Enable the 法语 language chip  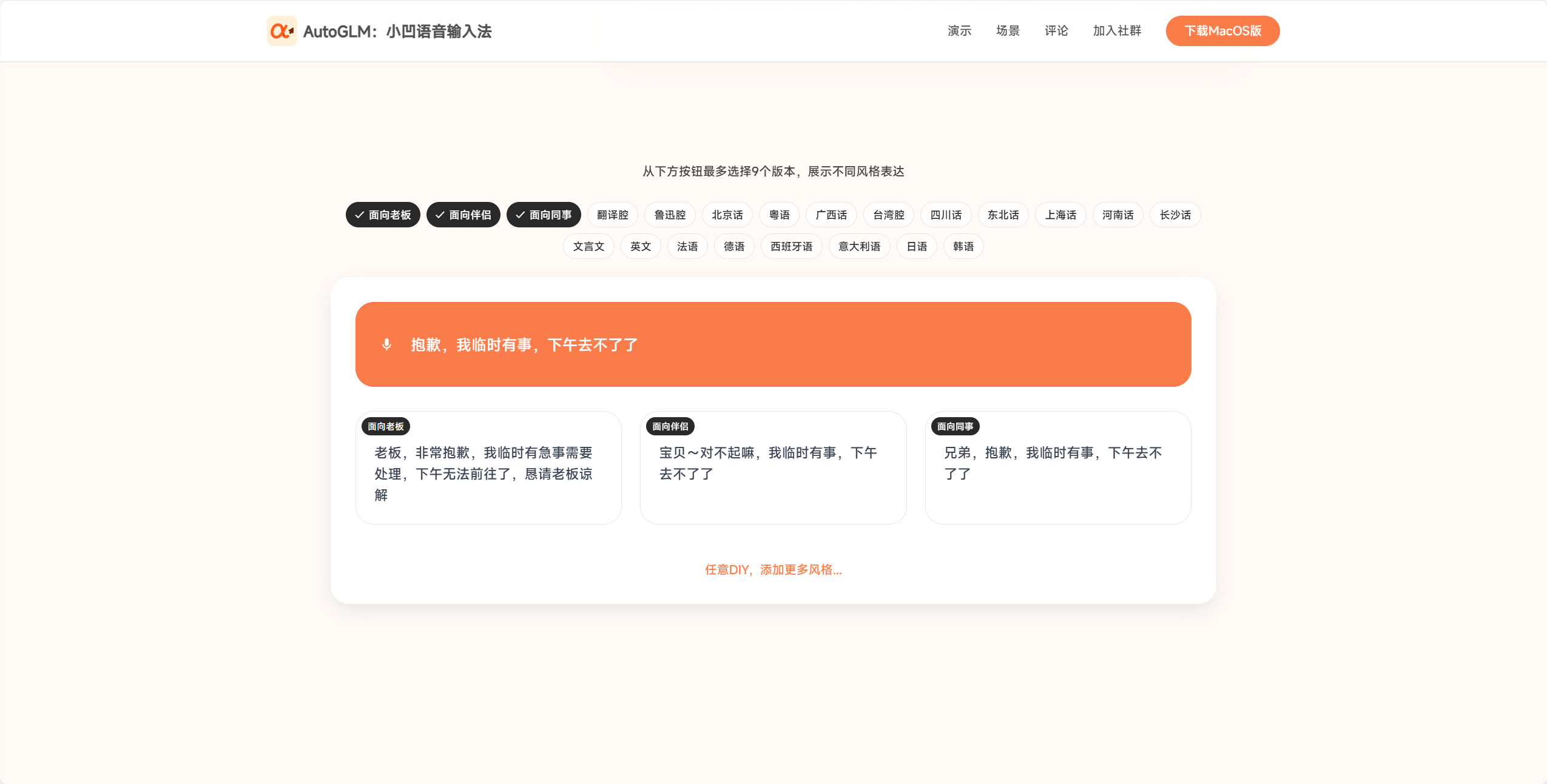click(687, 246)
